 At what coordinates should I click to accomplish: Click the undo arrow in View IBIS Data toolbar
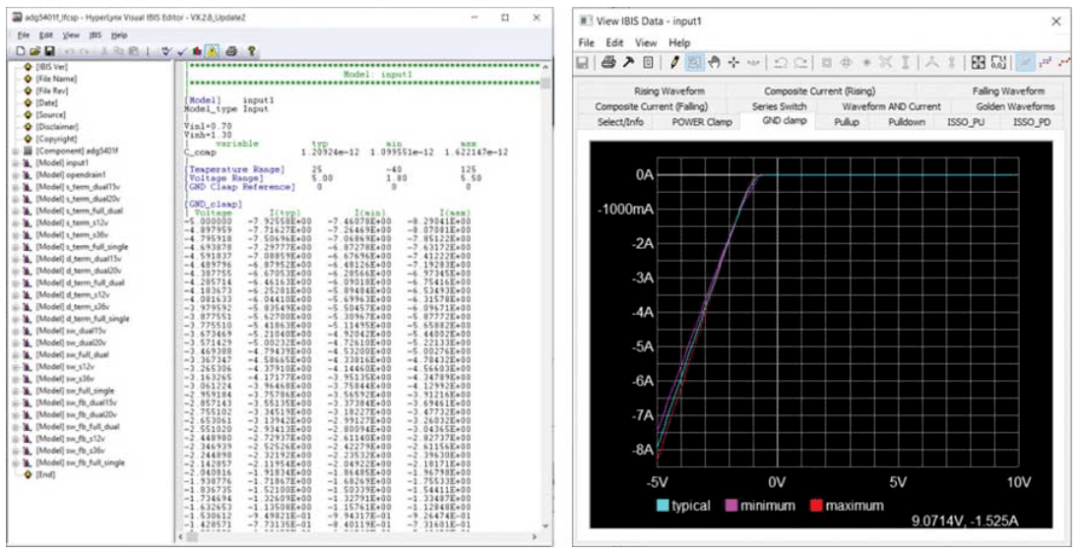(780, 63)
